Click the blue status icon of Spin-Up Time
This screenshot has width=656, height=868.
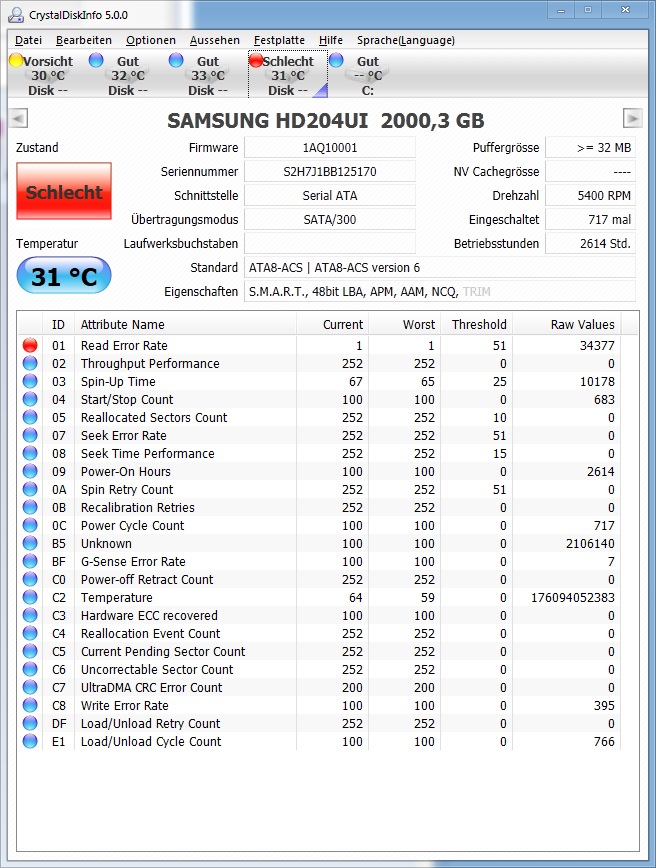tap(30, 381)
